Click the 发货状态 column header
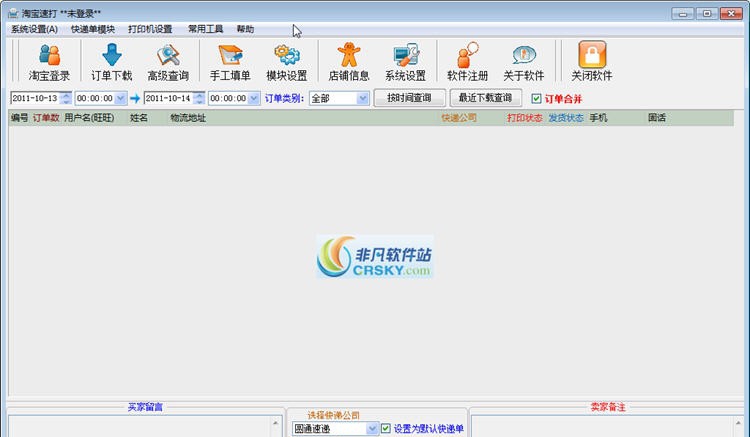 pyautogui.click(x=566, y=118)
